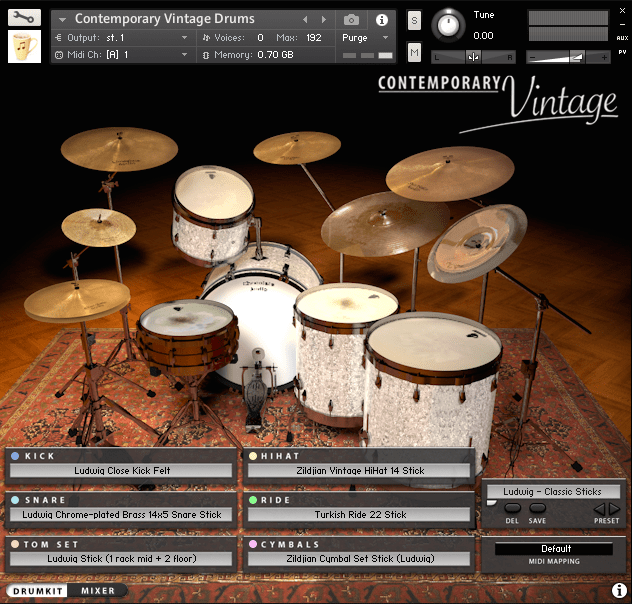The height and width of the screenshot is (604, 632).
Task: Take a snapshot with the camera icon
Action: click(x=351, y=19)
